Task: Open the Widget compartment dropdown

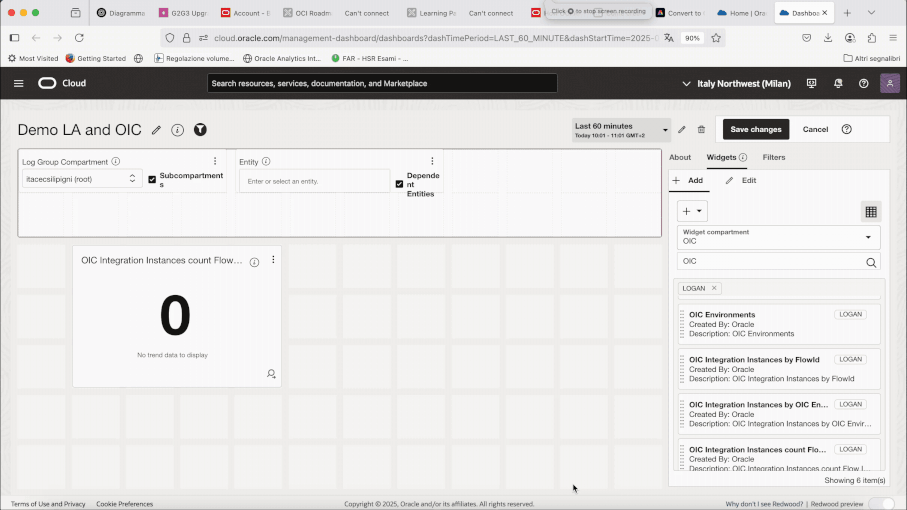Action: [x=779, y=237]
